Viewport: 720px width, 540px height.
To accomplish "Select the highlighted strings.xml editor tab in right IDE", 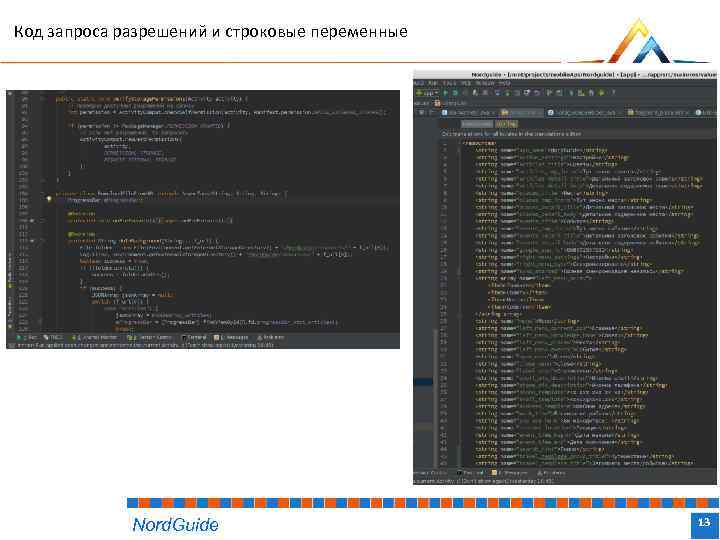I will [521, 113].
